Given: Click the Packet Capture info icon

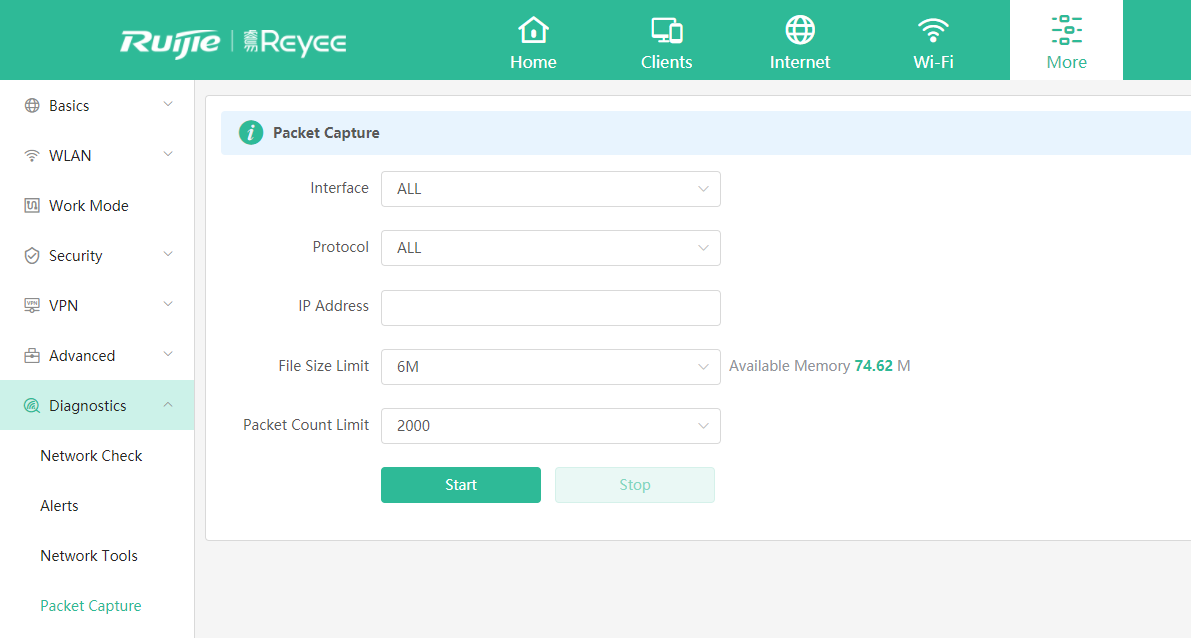Looking at the screenshot, I should click(251, 133).
